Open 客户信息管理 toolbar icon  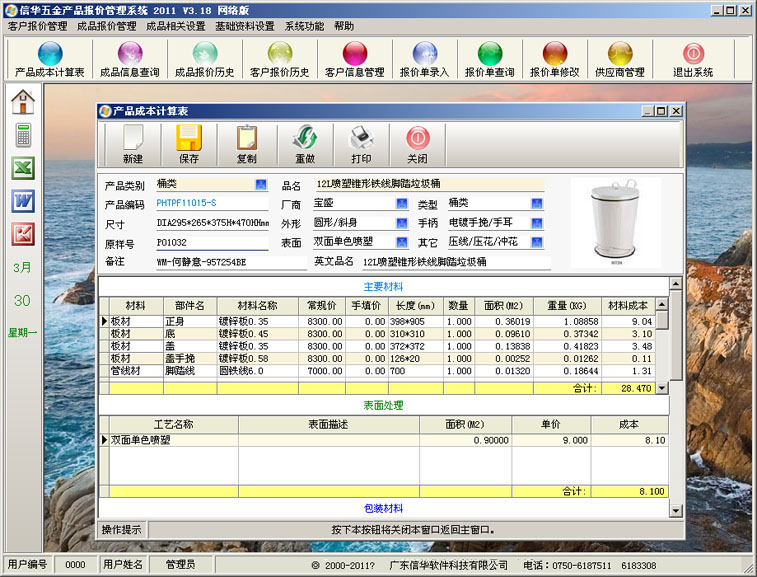click(x=354, y=59)
